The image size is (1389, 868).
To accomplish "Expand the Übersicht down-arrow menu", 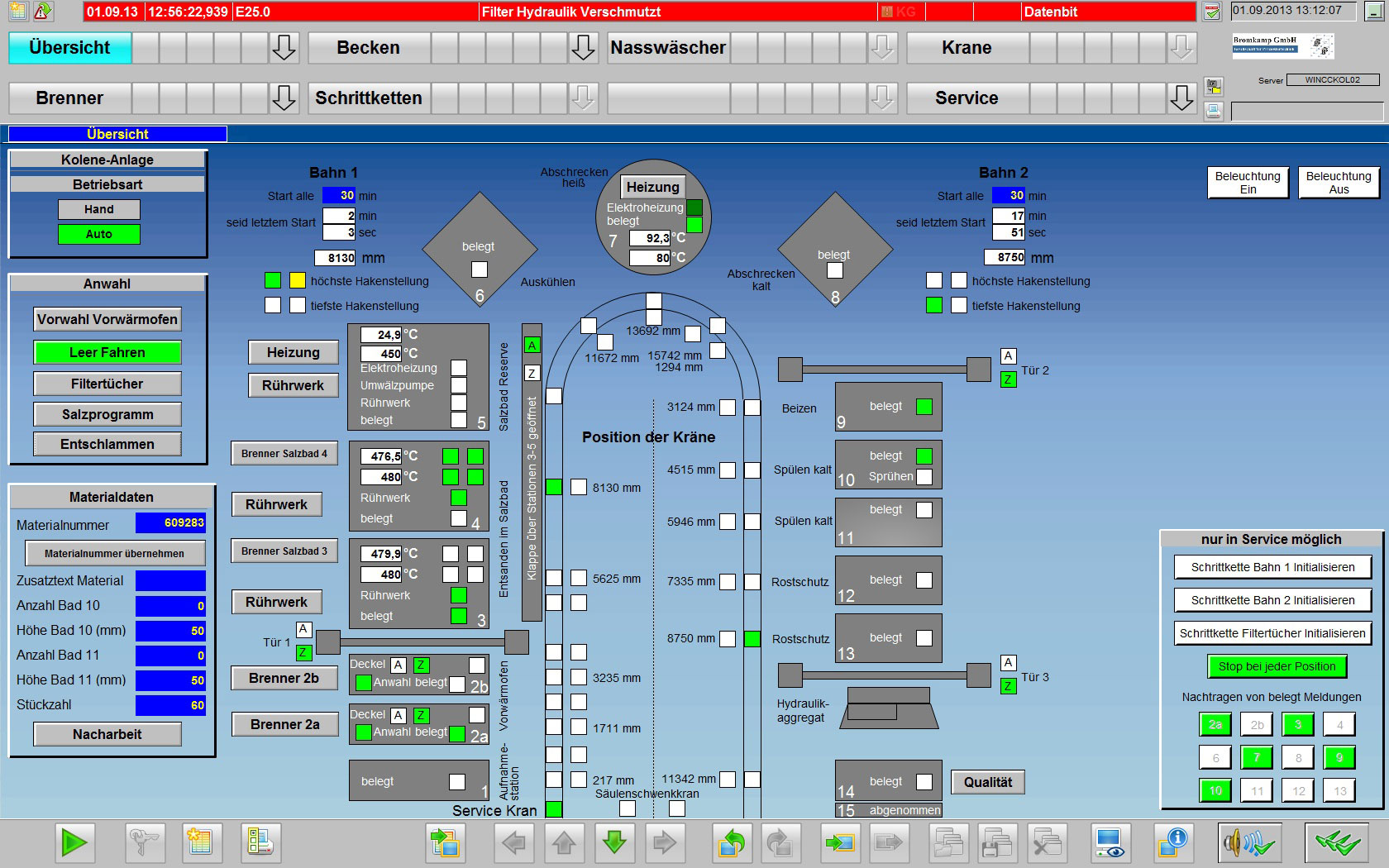I will (x=284, y=48).
